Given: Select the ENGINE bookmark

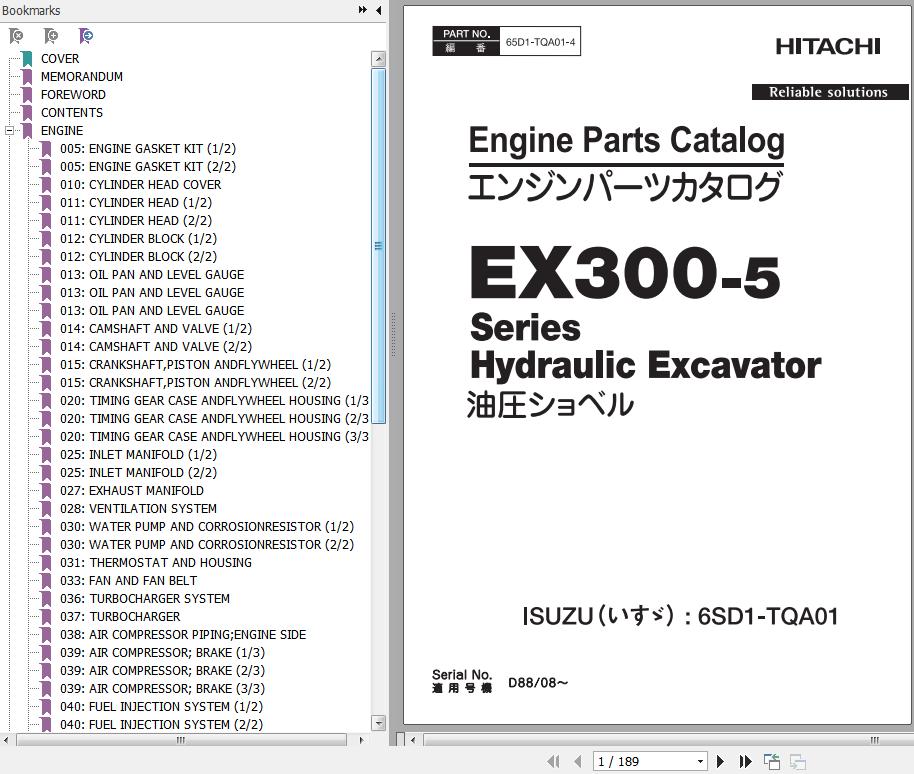Looking at the screenshot, I should [62, 131].
